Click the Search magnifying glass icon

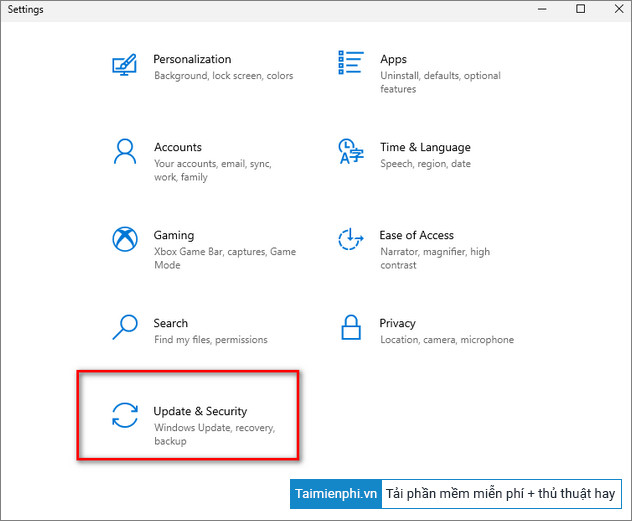point(125,327)
